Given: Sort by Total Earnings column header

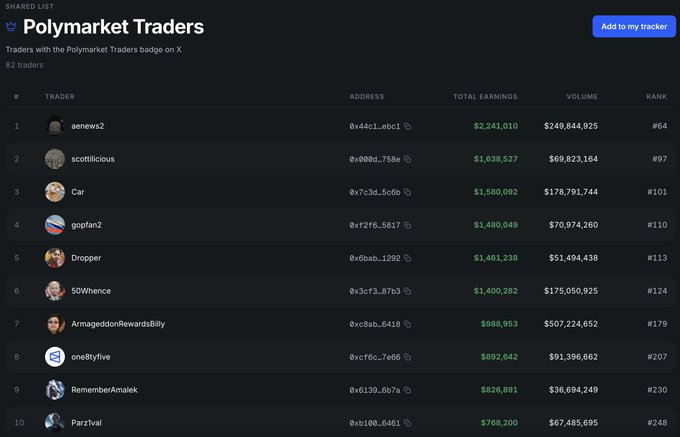Looking at the screenshot, I should [x=485, y=97].
